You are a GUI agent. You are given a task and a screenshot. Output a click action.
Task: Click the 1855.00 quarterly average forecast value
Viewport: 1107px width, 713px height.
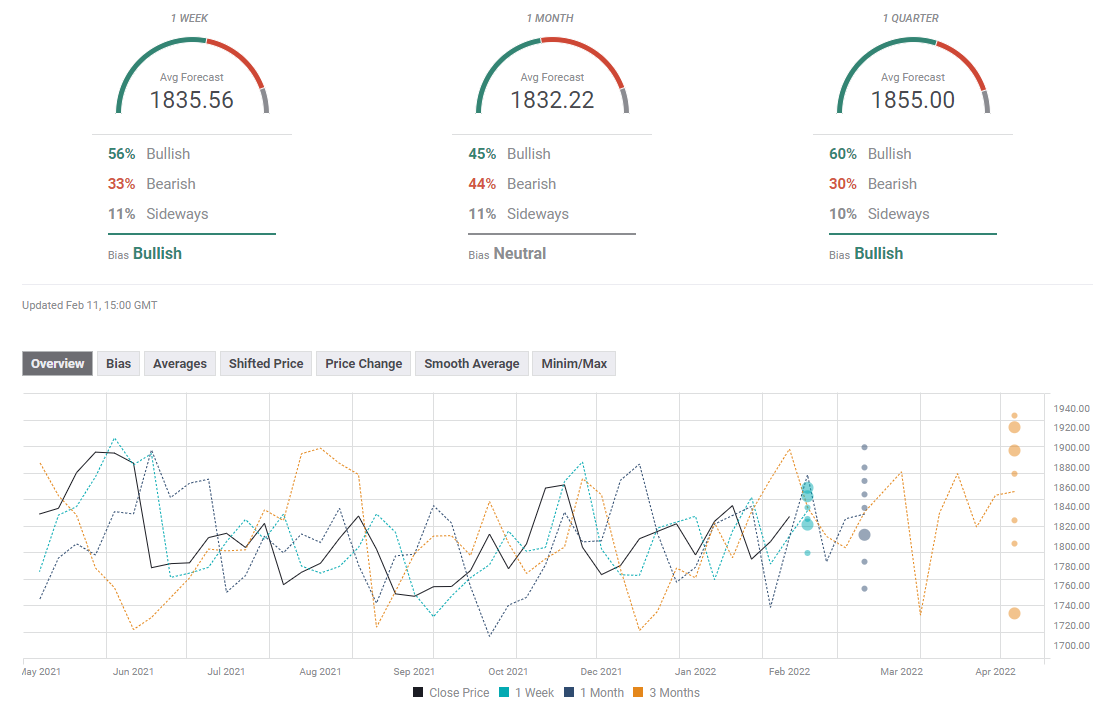click(x=912, y=100)
